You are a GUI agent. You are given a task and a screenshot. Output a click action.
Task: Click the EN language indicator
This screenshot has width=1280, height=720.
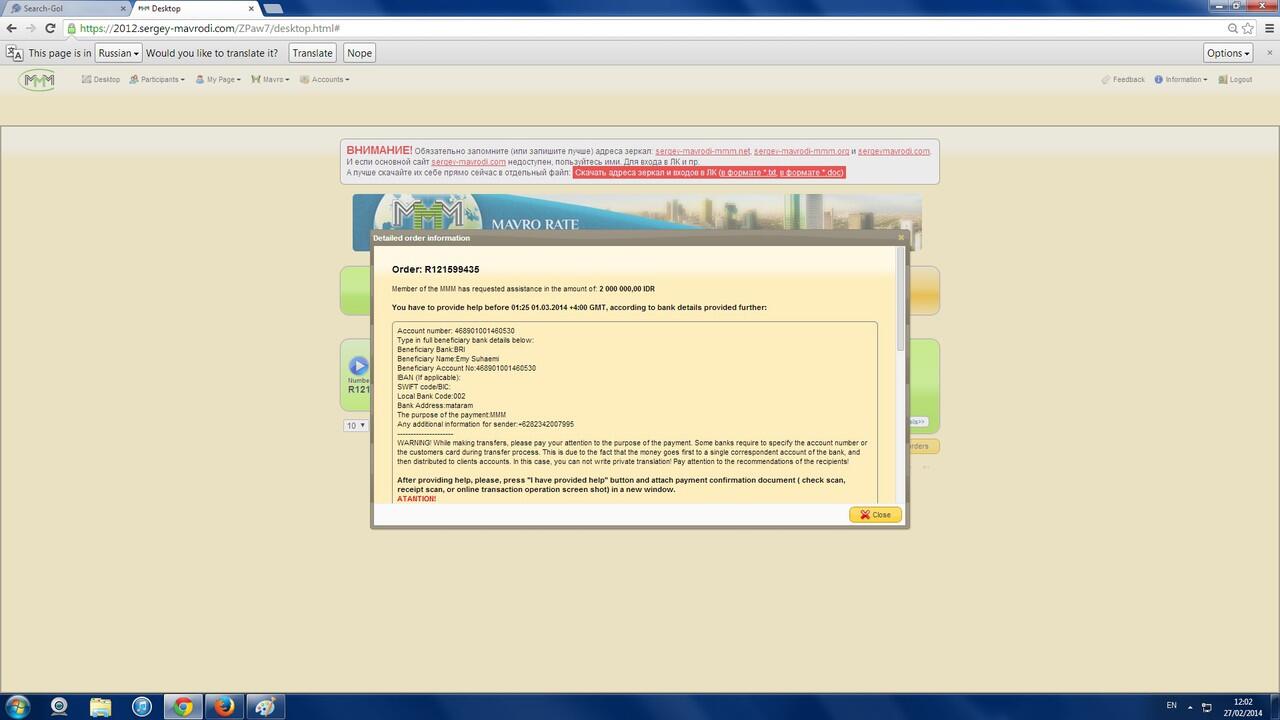tap(1172, 705)
